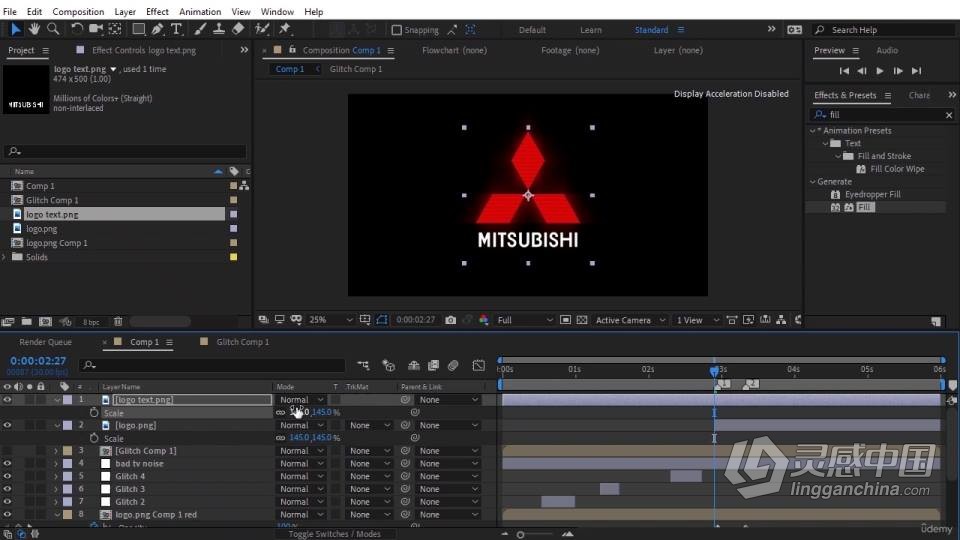This screenshot has height=540, width=960.
Task: Hide the logo text.png layer
Action: point(7,400)
